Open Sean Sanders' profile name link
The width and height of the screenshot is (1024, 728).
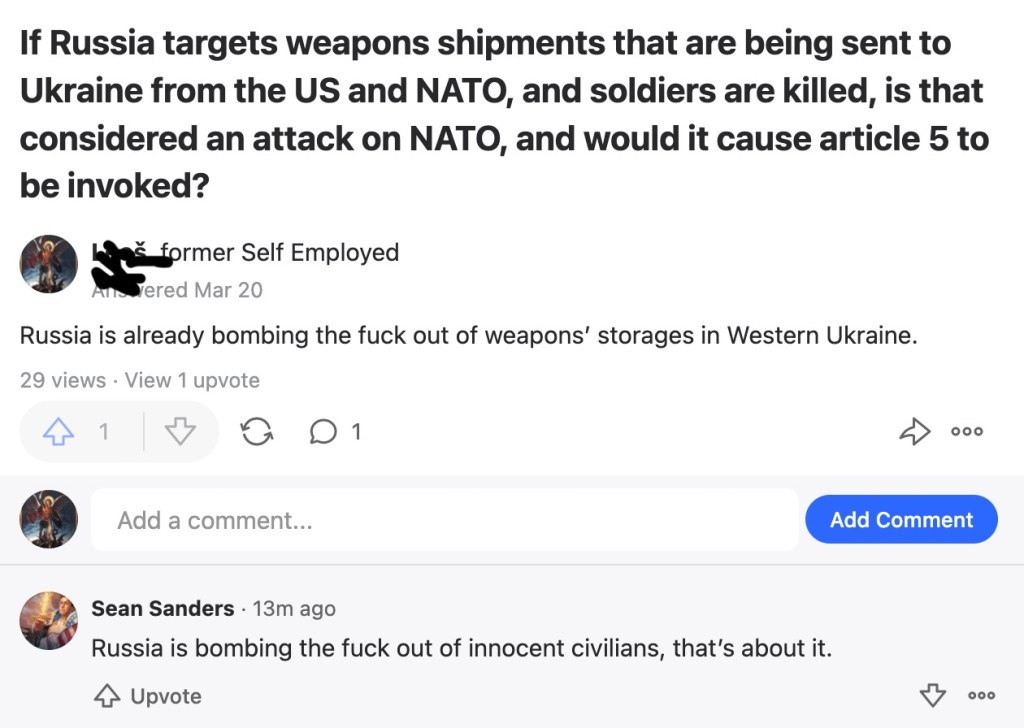[163, 608]
